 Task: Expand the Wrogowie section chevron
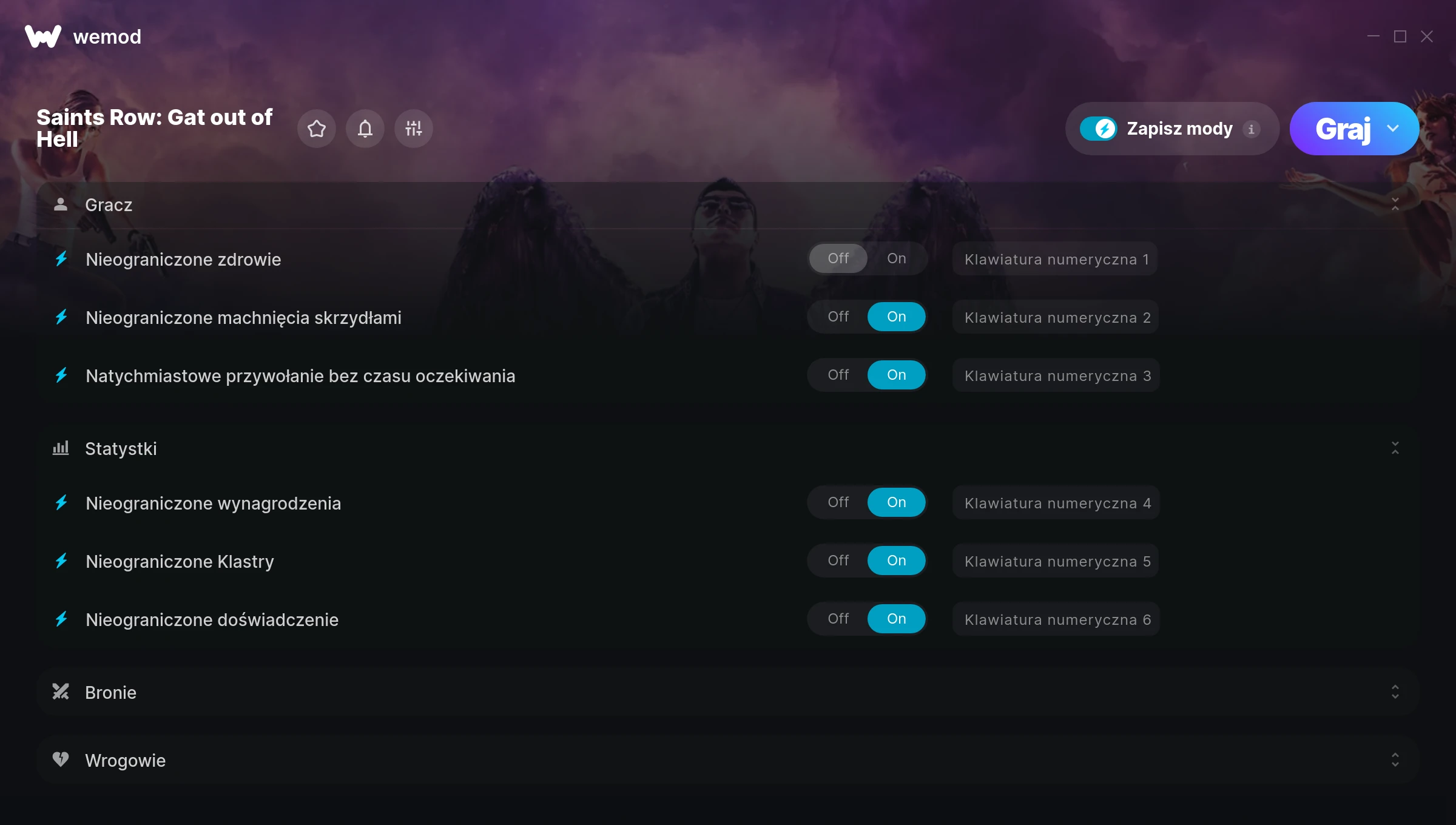tap(1395, 760)
